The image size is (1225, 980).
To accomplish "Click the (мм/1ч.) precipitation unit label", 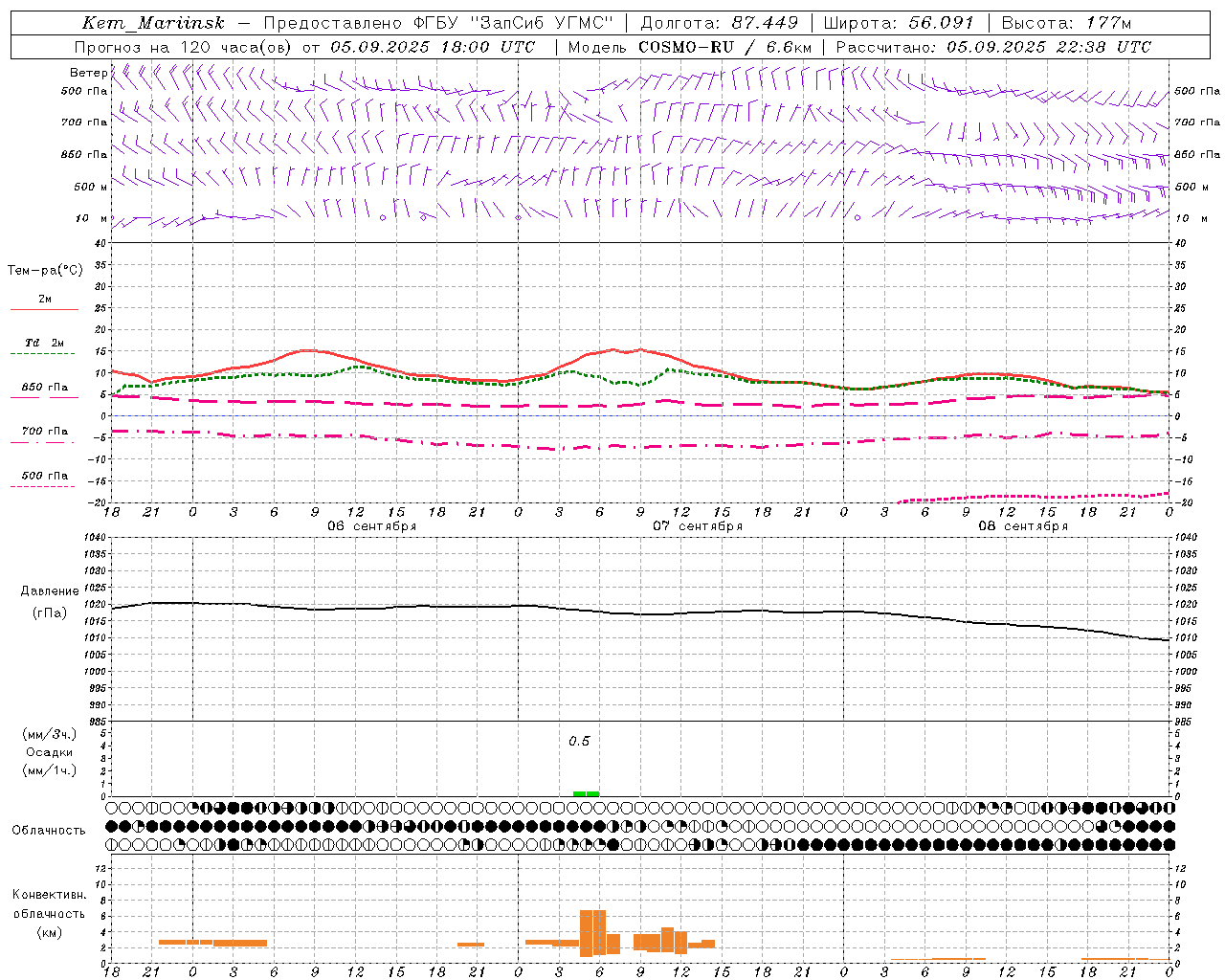I will 50,770.
